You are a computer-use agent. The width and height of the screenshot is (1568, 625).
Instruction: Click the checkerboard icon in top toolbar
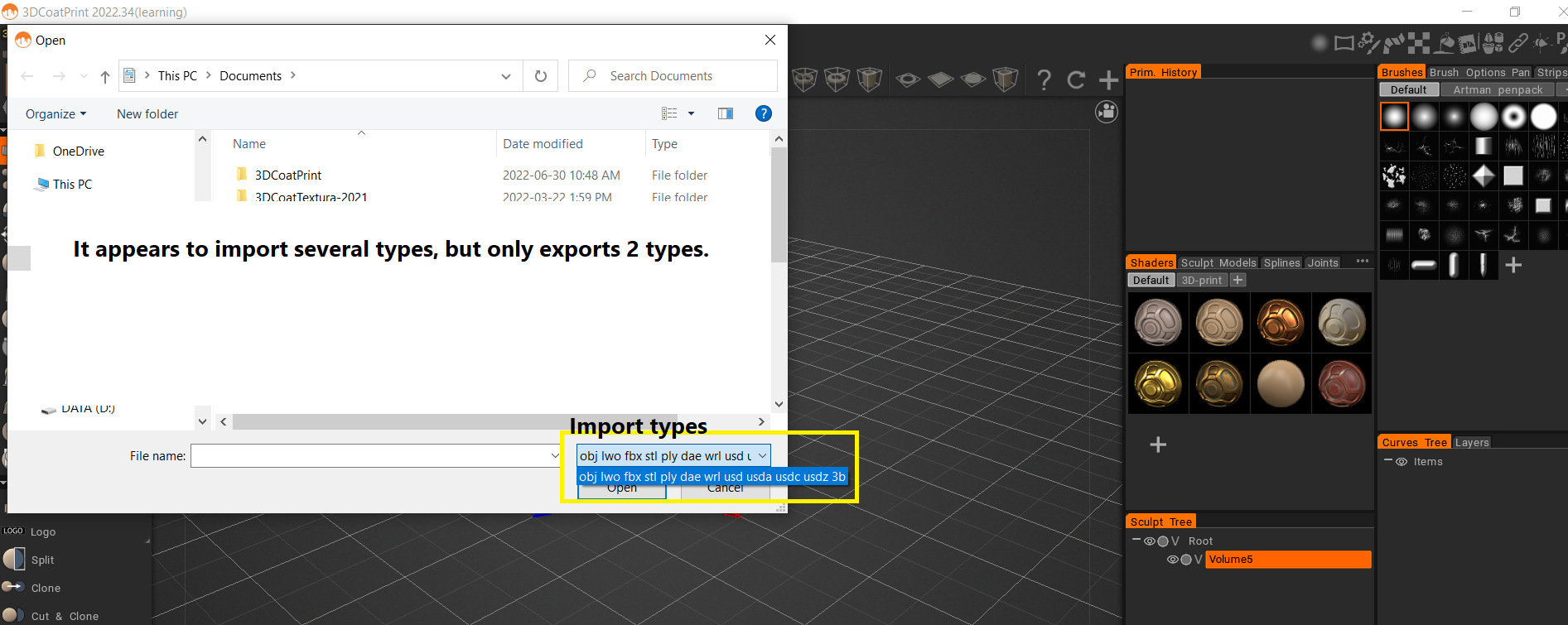tap(1420, 42)
